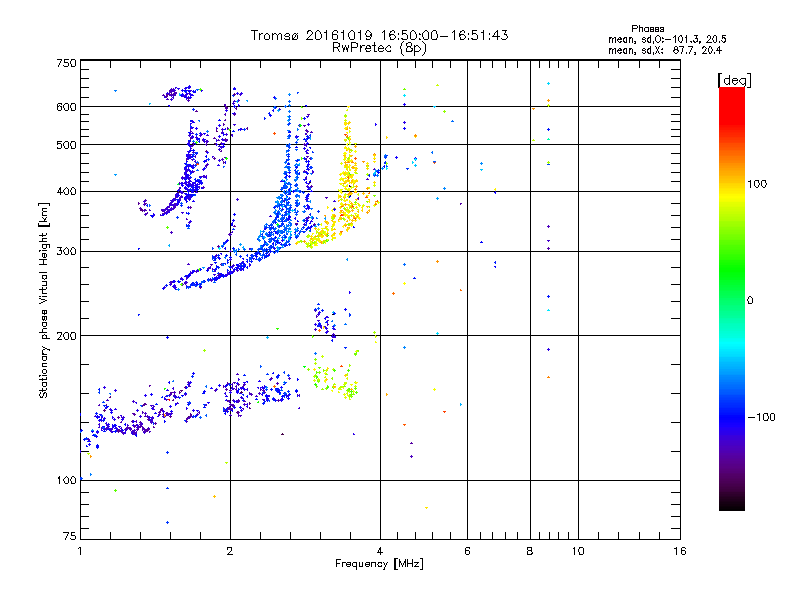The height and width of the screenshot is (600, 800).
Task: Click the y-axis tick label '300'
Action: [x=66, y=252]
